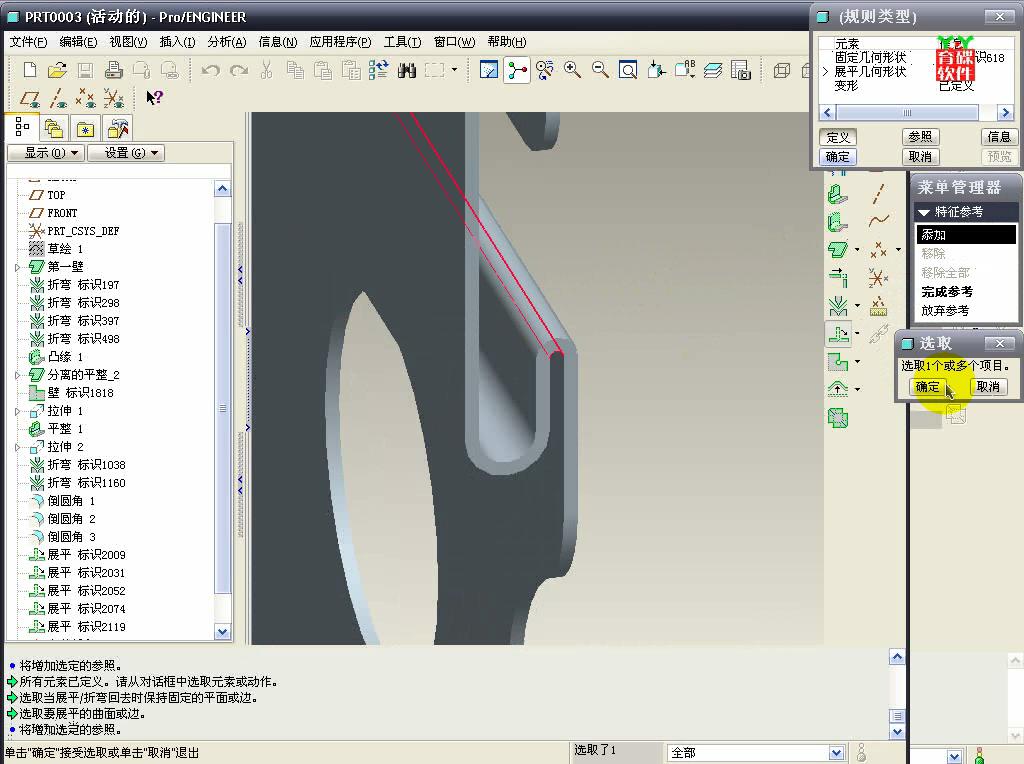Select the unbend tool icon
The image size is (1024, 764).
tap(838, 334)
